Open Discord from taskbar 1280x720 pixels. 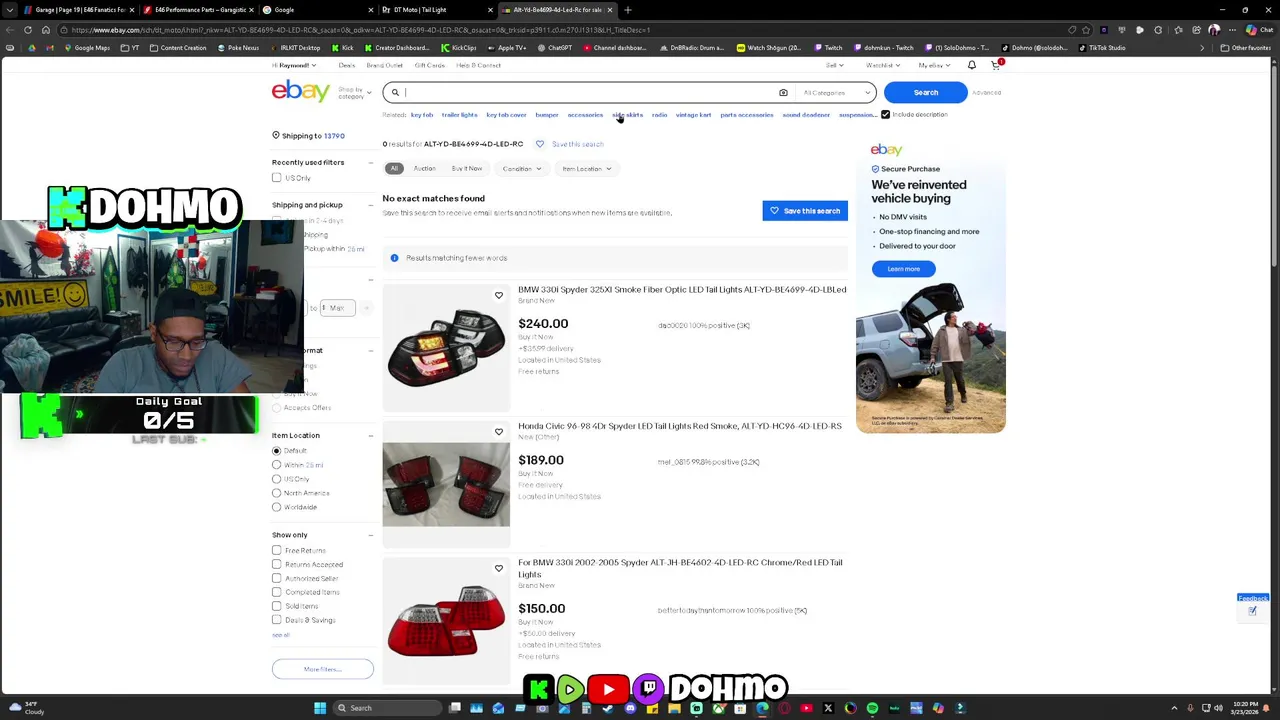point(630,708)
